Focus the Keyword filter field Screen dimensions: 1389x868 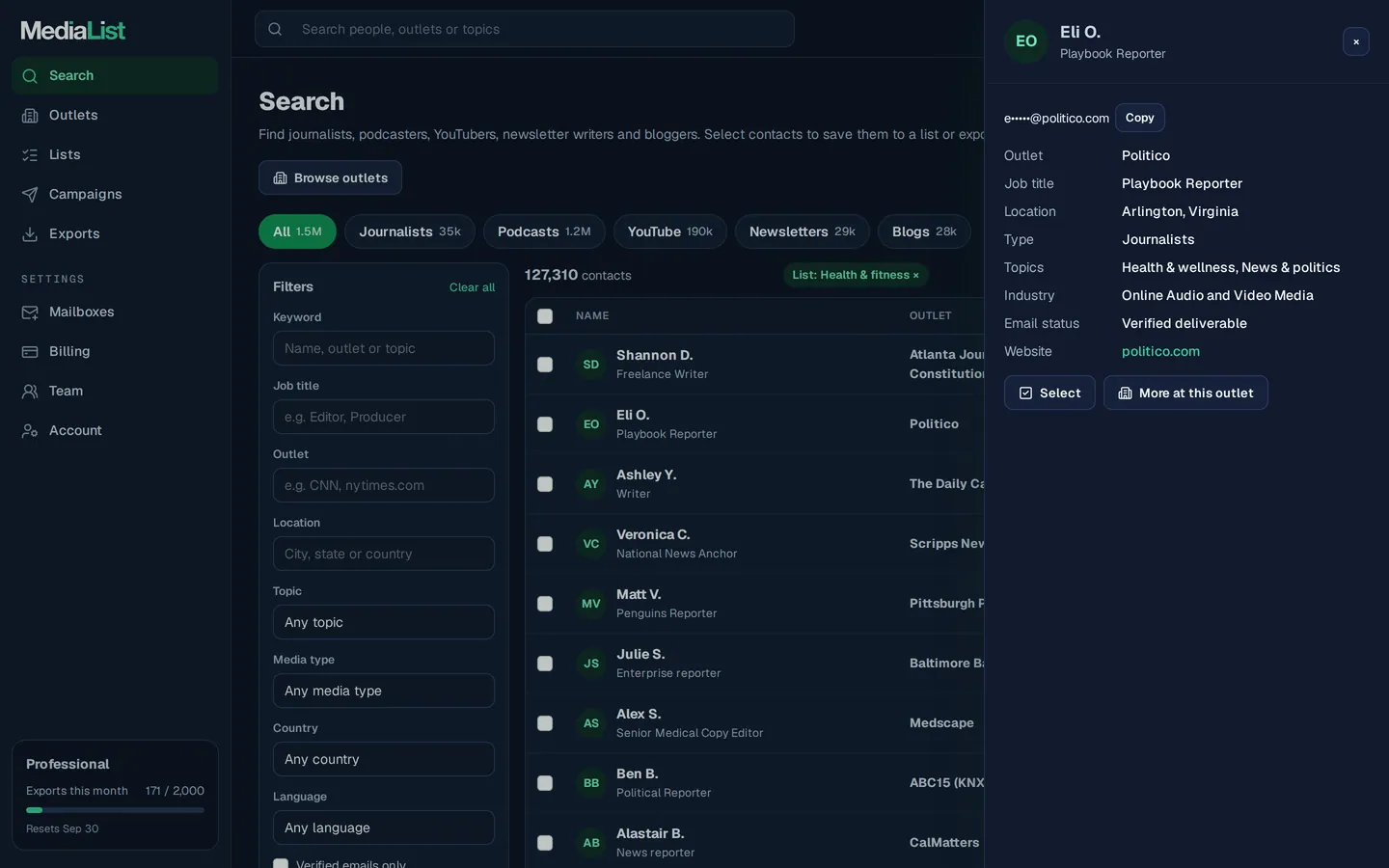(384, 348)
